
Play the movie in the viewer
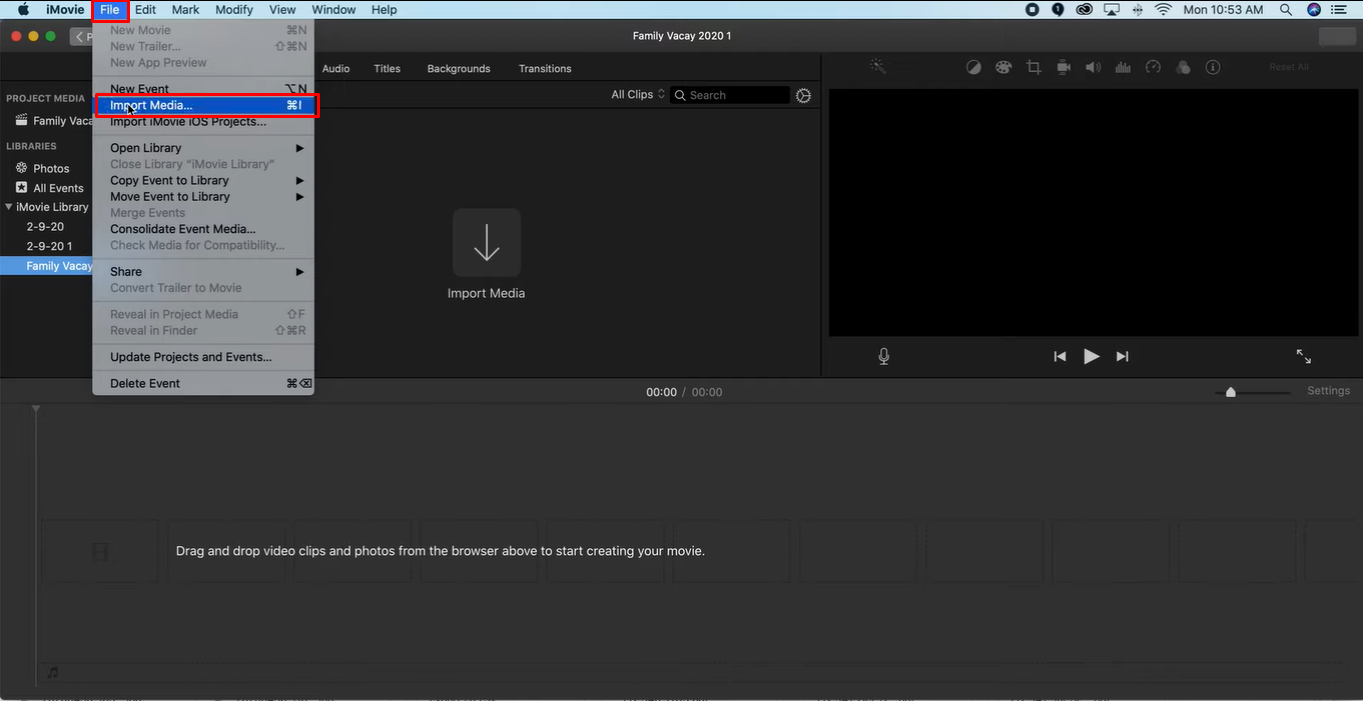pyautogui.click(x=1091, y=356)
